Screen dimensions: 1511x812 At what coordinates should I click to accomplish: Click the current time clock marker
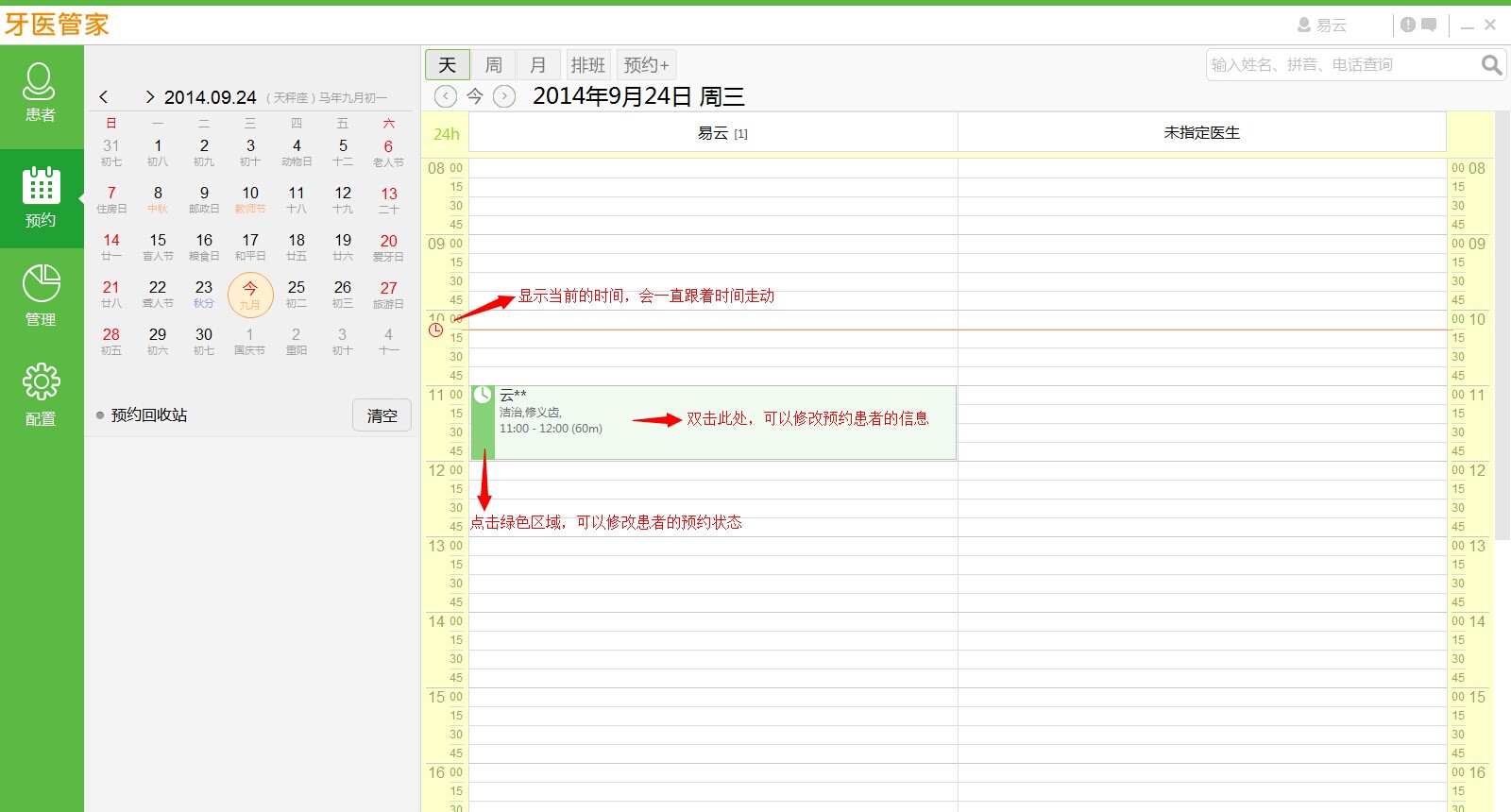click(x=435, y=330)
